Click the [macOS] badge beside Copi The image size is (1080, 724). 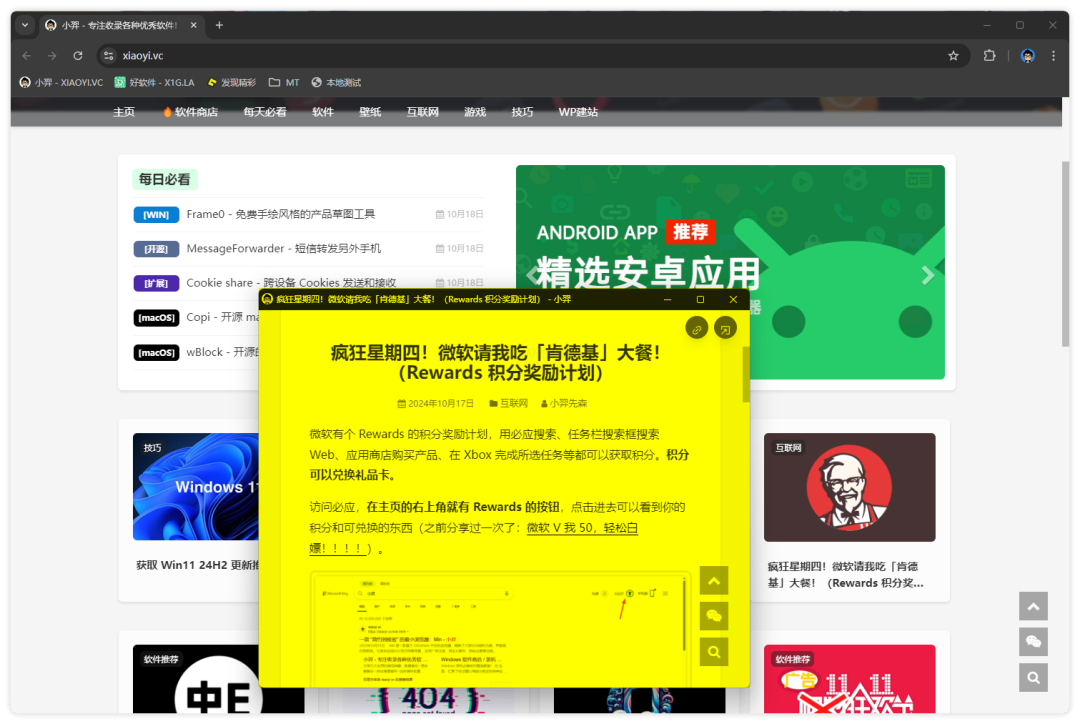click(x=156, y=318)
